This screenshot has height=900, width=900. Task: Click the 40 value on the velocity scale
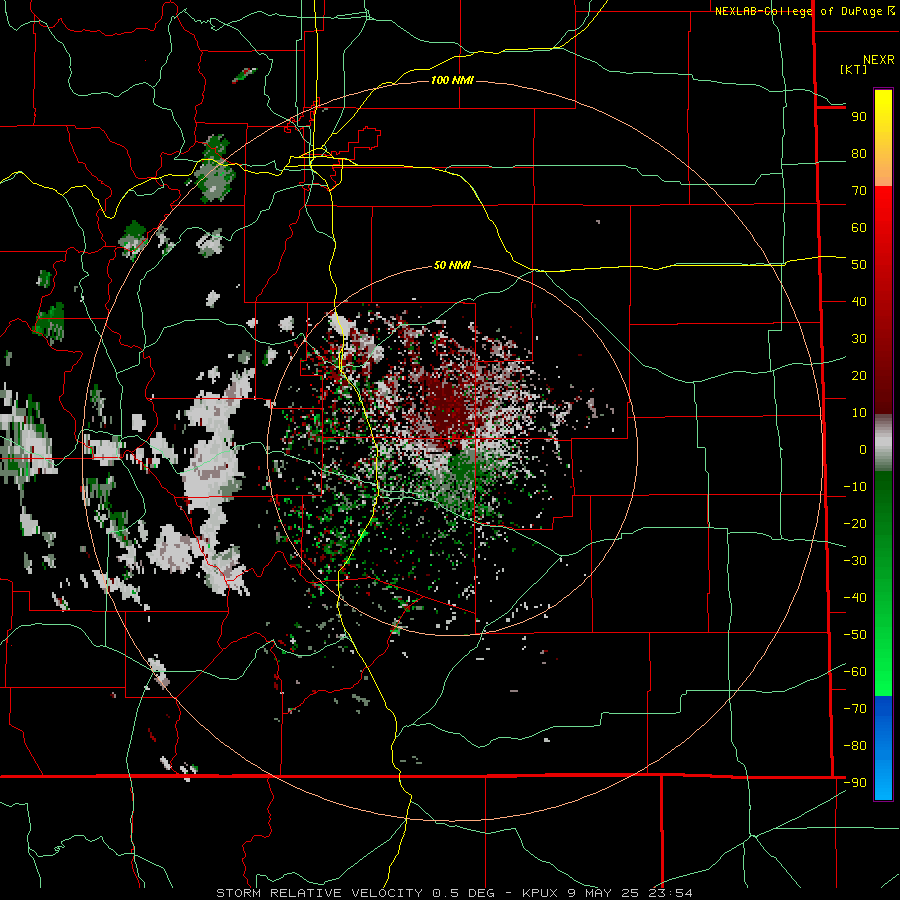[859, 302]
